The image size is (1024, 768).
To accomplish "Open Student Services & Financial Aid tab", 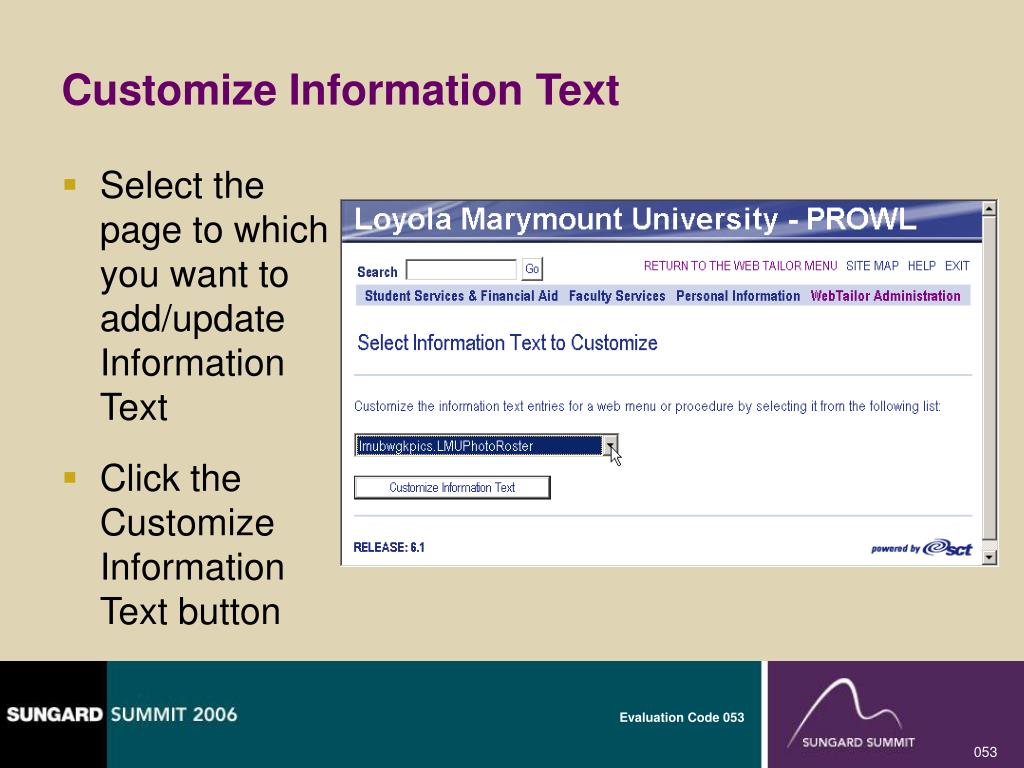I will click(461, 296).
